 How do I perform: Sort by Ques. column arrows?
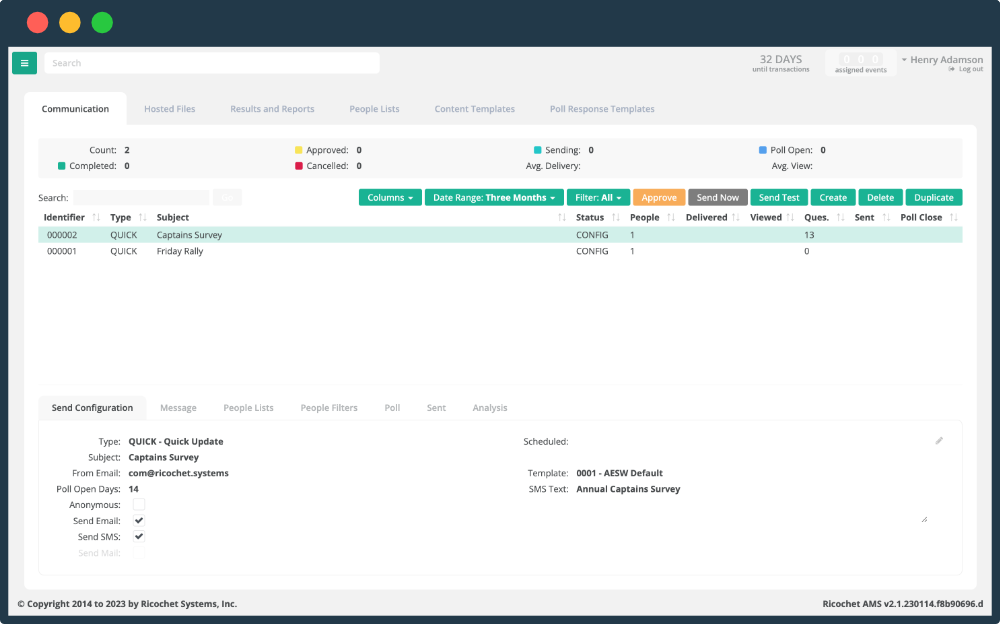pyautogui.click(x=840, y=218)
